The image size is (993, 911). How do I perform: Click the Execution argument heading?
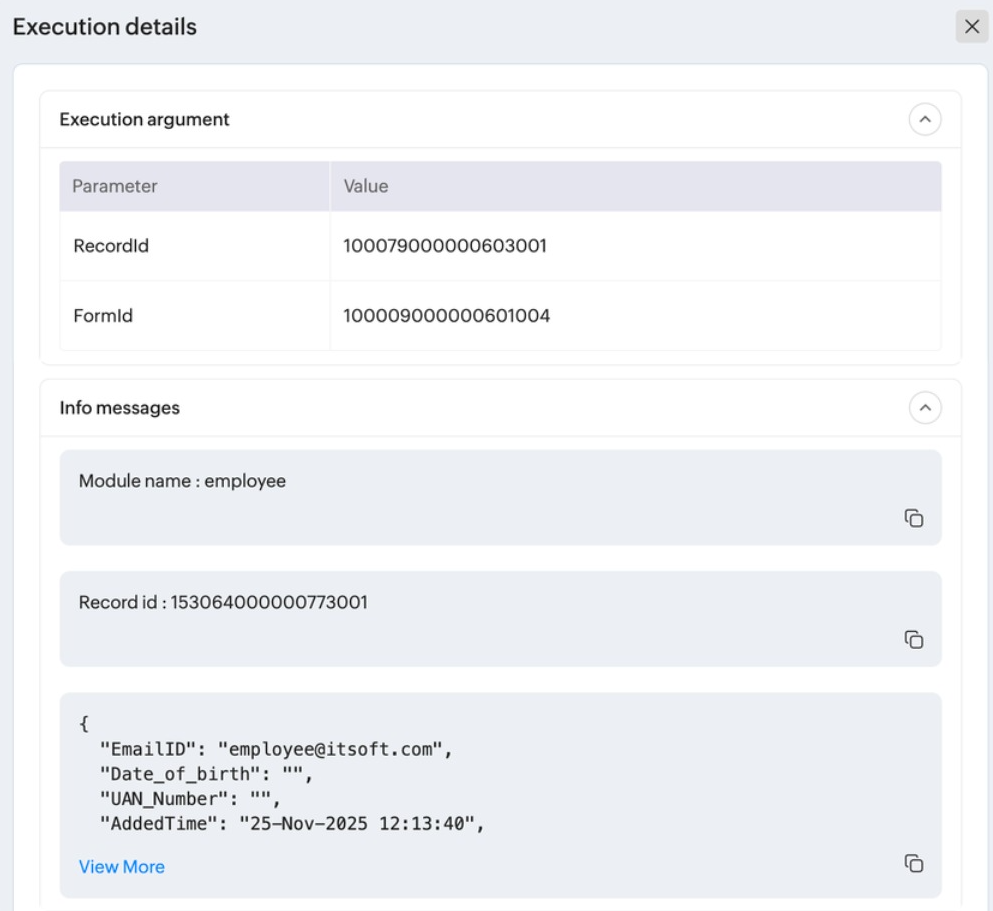tap(145, 120)
